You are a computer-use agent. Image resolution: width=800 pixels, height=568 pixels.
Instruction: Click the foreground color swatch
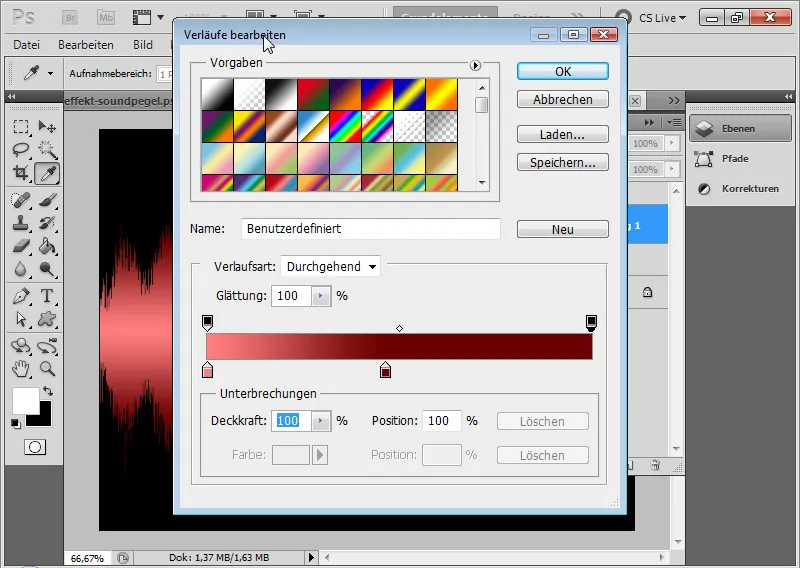tap(24, 400)
